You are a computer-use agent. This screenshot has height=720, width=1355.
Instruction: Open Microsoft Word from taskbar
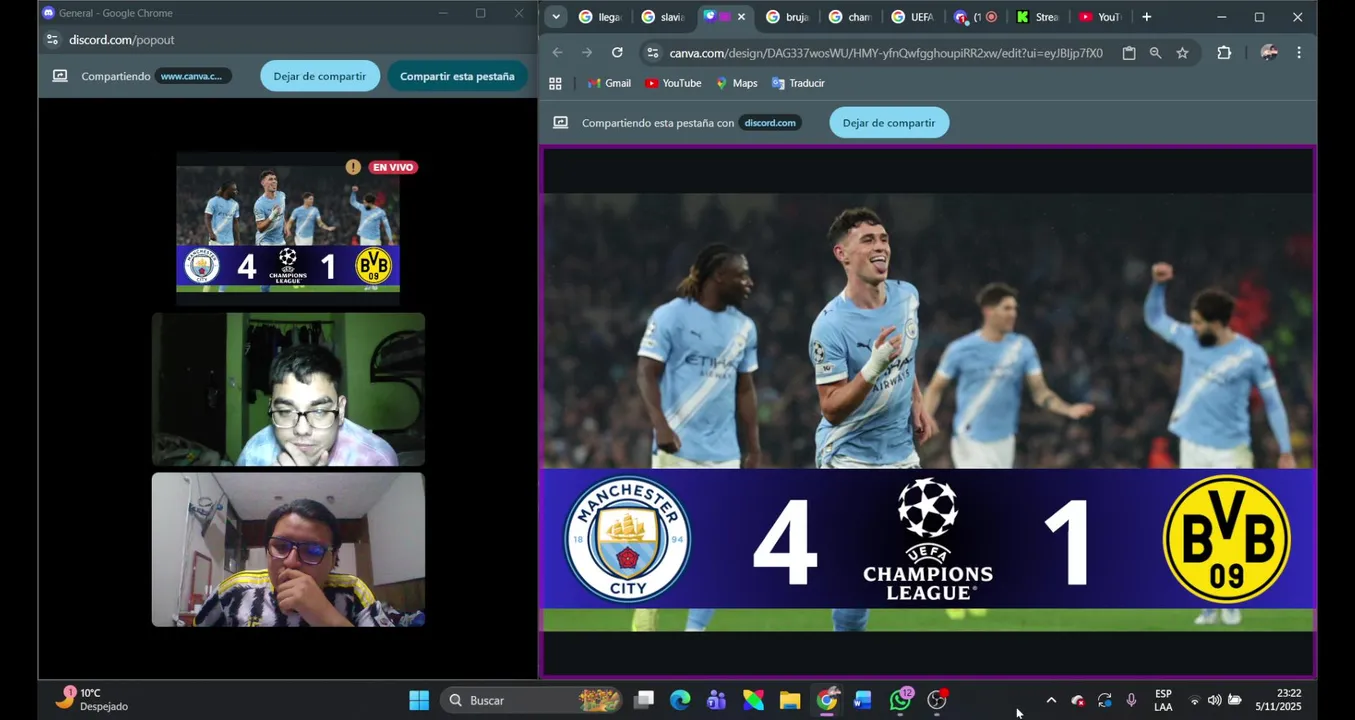[863, 700]
